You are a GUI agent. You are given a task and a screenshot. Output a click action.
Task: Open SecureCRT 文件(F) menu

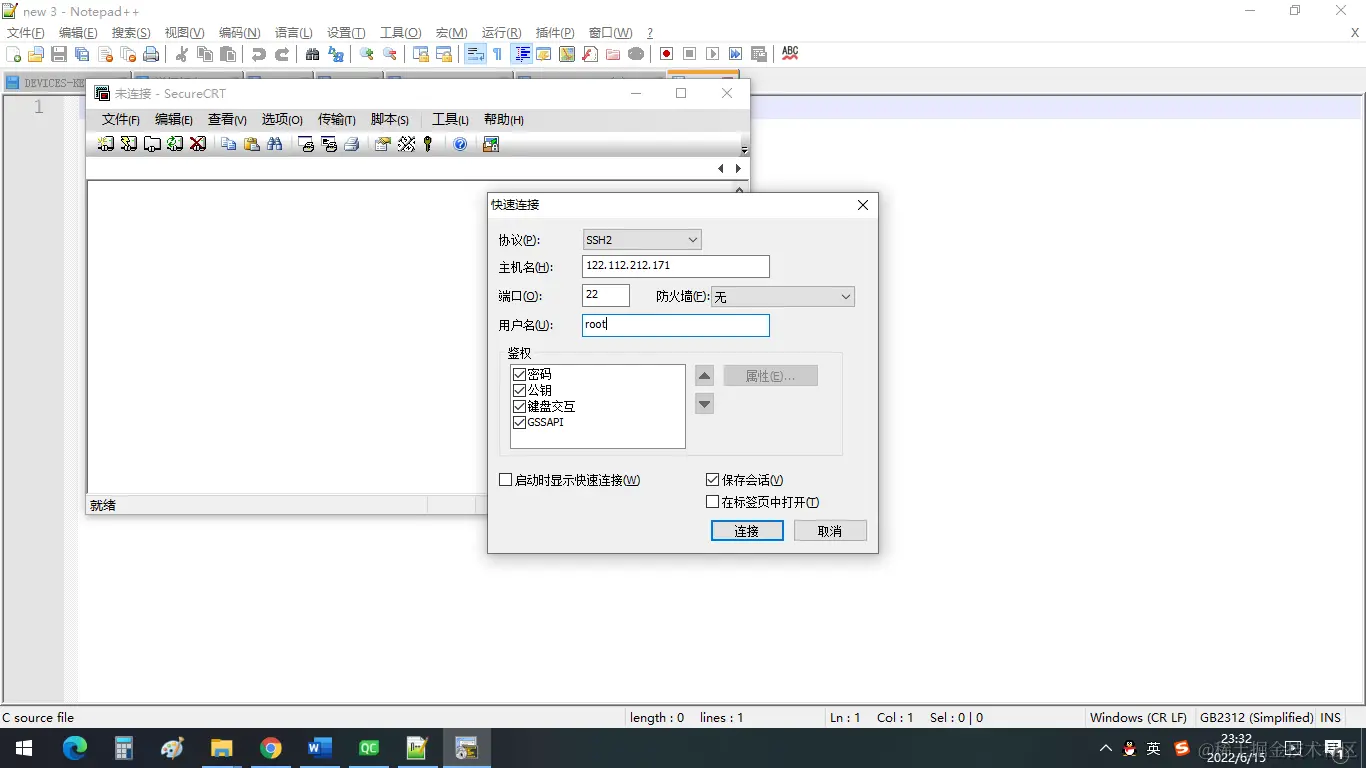(121, 119)
